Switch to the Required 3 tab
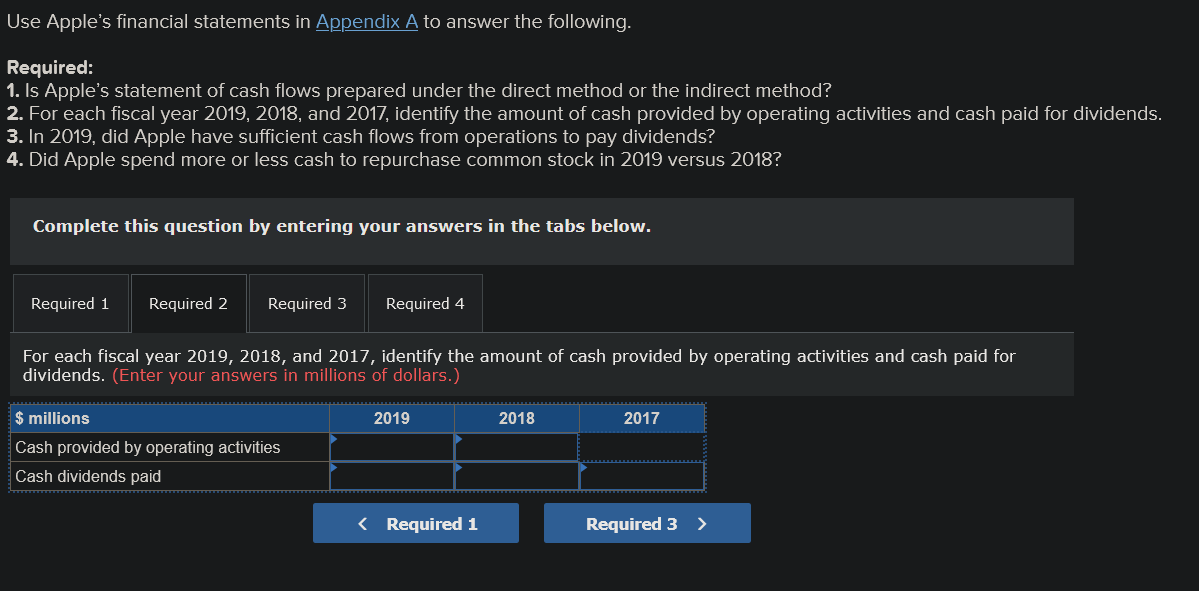The image size is (1199, 591). point(306,303)
